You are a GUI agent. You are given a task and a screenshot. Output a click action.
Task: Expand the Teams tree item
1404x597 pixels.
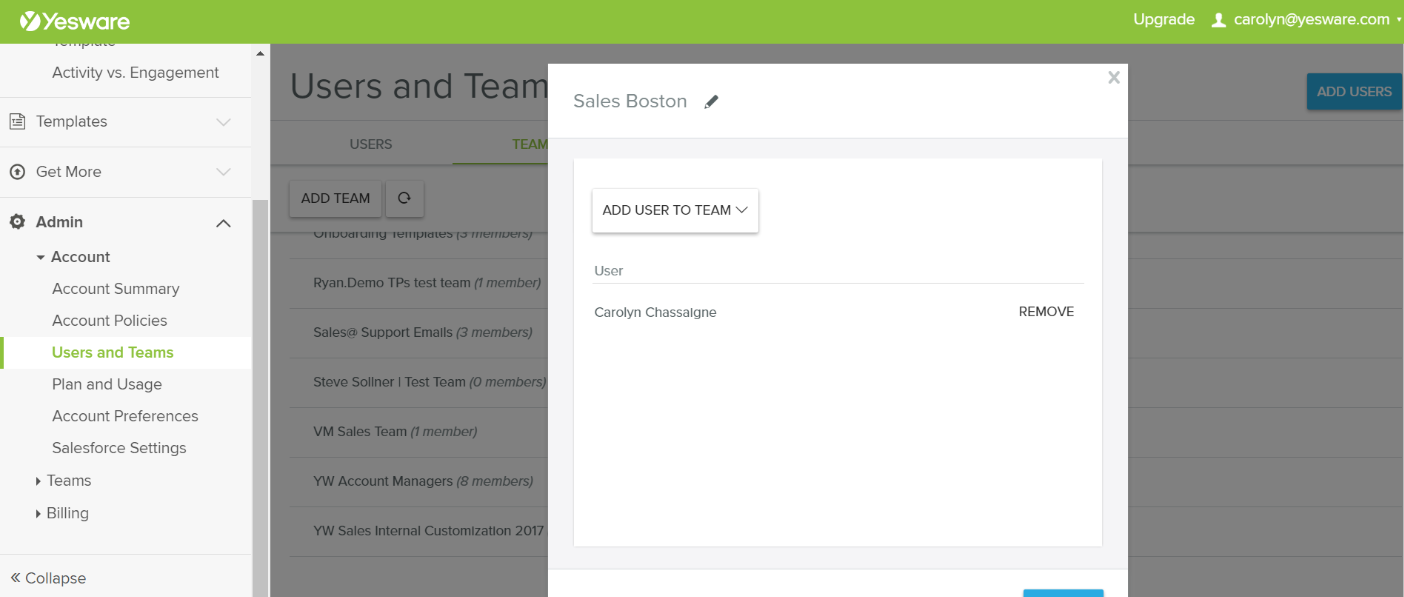[38, 481]
